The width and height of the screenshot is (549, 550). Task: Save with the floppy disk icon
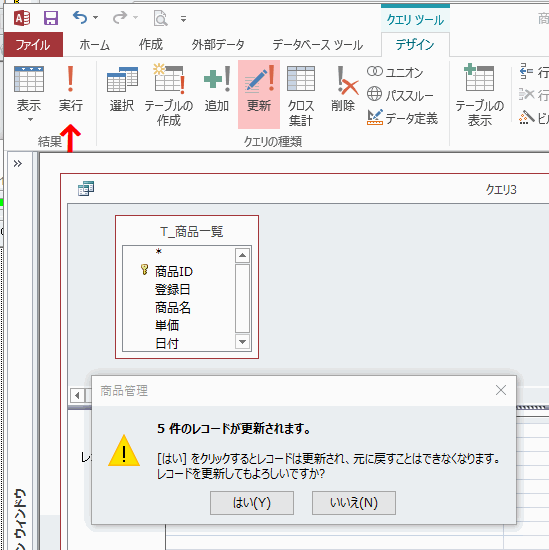click(51, 18)
